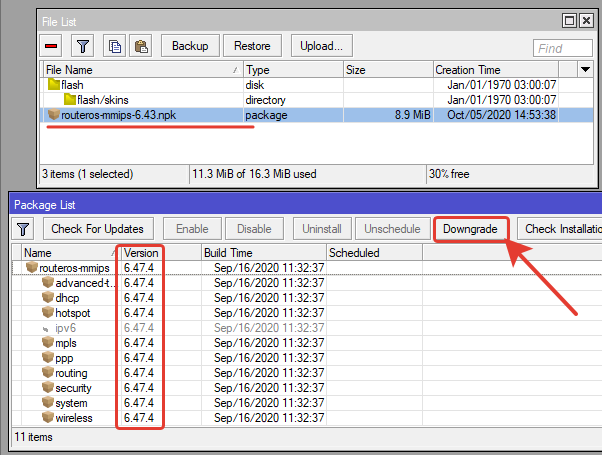This screenshot has height=455, width=602.
Task: Open the filter funnel in Package List toolbar
Action: tap(23, 229)
